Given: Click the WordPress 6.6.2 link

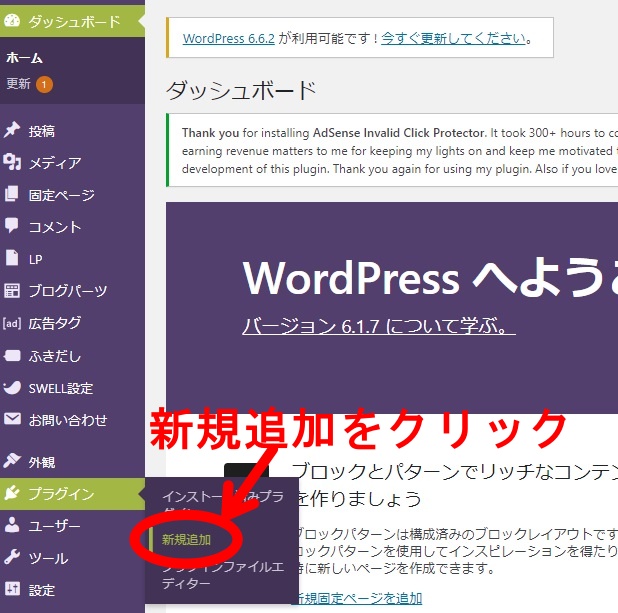Looking at the screenshot, I should click(229, 39).
